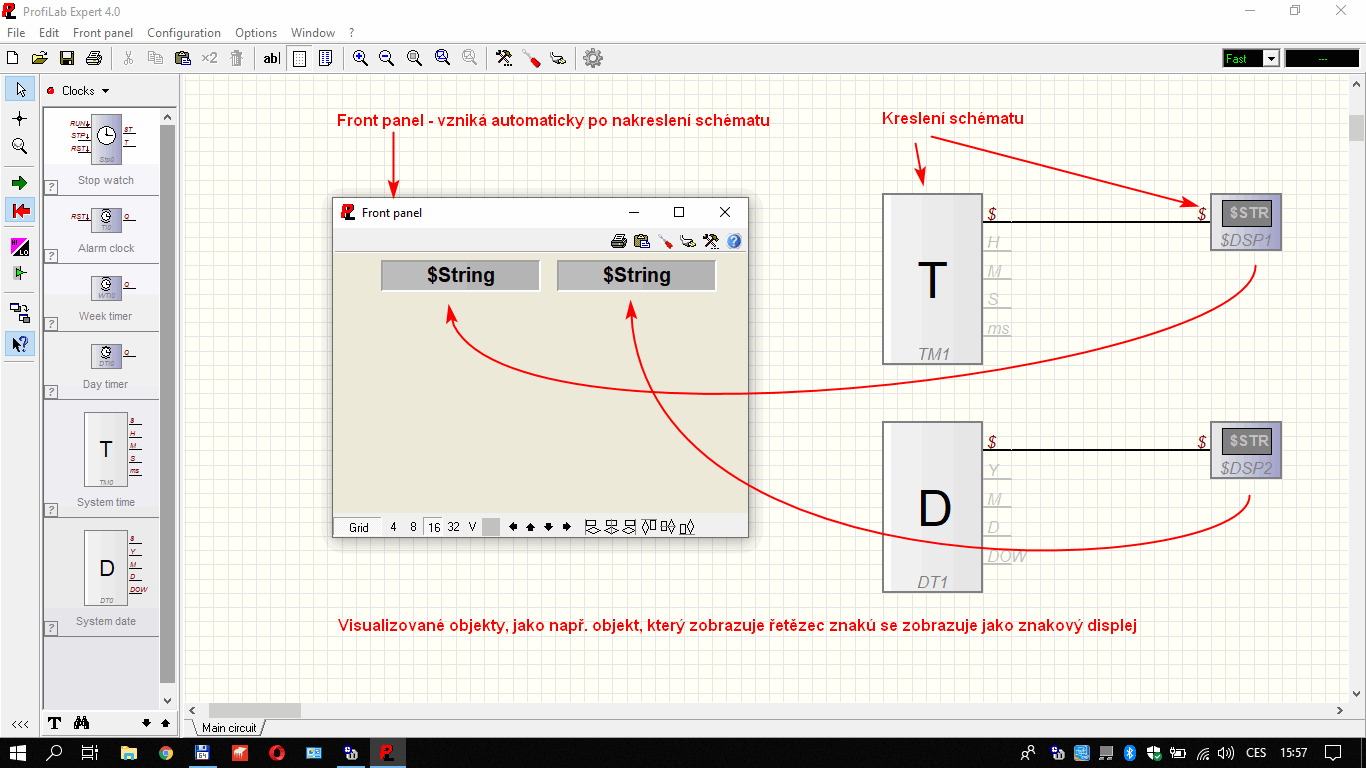
Task: Open the settings gear in the toolbar
Action: [x=593, y=58]
